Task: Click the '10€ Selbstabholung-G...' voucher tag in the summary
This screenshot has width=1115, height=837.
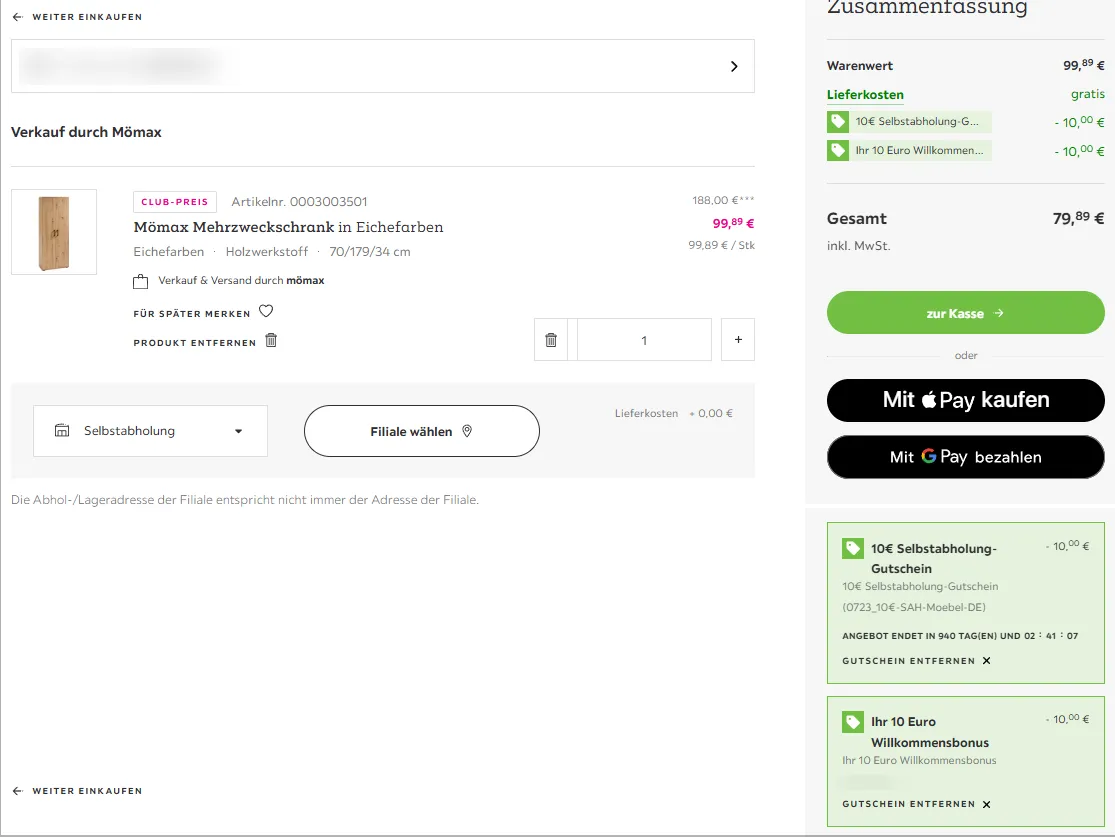Action: 909,122
